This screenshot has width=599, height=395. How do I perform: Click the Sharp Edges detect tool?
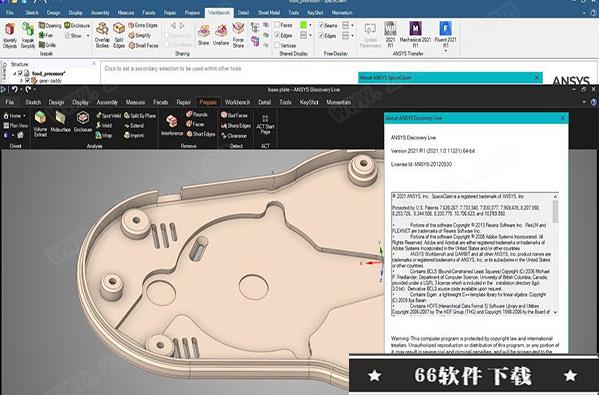[x=236, y=125]
